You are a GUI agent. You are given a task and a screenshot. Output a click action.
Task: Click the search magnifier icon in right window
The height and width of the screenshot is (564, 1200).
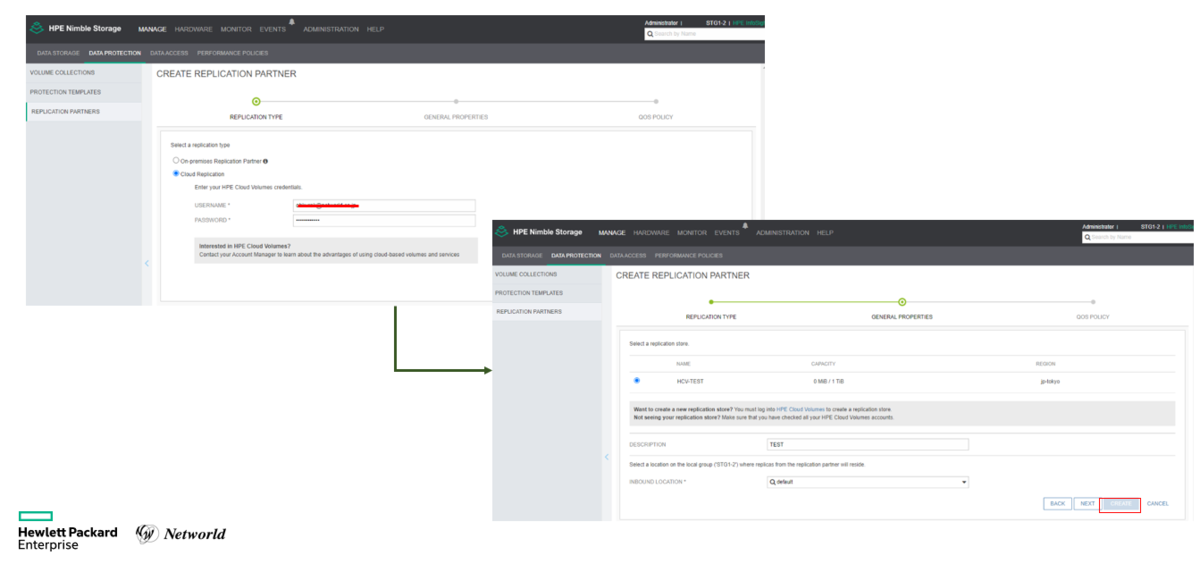pos(1088,237)
